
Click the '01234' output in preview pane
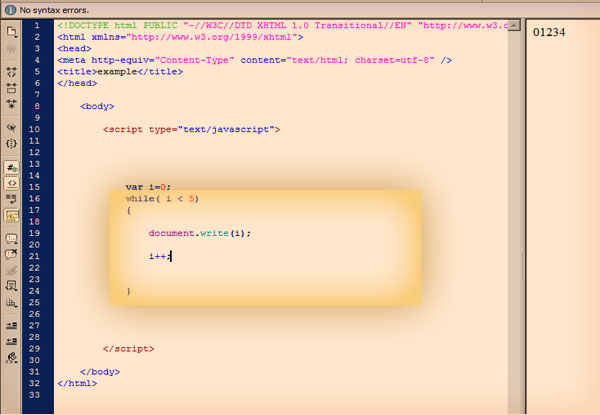(x=549, y=32)
